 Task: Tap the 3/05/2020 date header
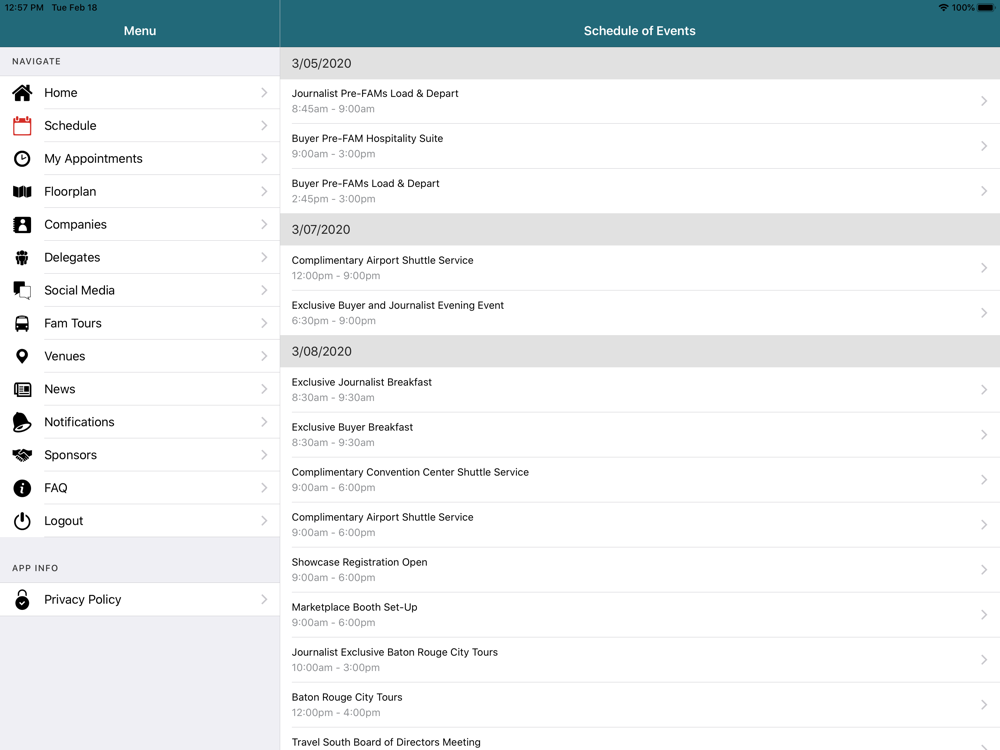click(x=640, y=63)
